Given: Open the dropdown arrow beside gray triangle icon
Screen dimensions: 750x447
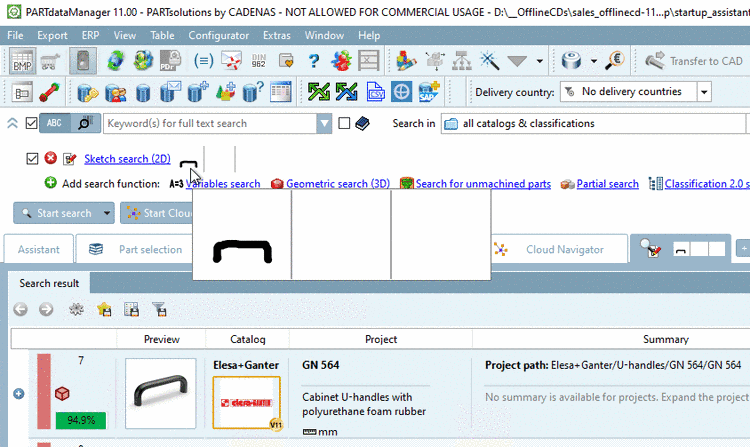Looking at the screenshot, I should tap(540, 61).
